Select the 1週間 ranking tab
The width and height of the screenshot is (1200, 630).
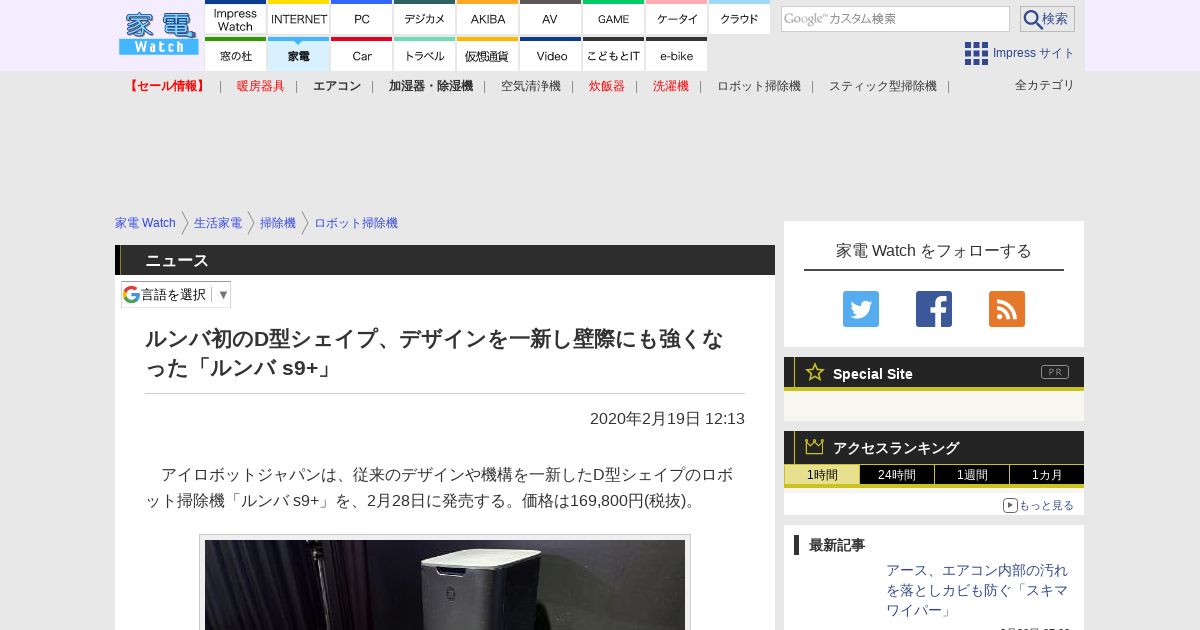[972, 475]
